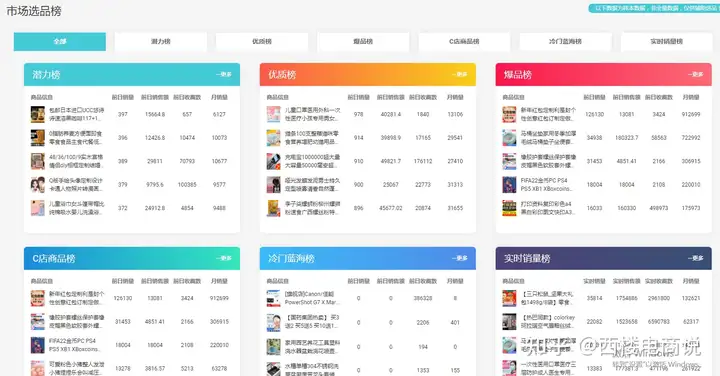Open the Q版 cartoon avatar product thumbnail
The height and width of the screenshot is (376, 720).
(38, 185)
